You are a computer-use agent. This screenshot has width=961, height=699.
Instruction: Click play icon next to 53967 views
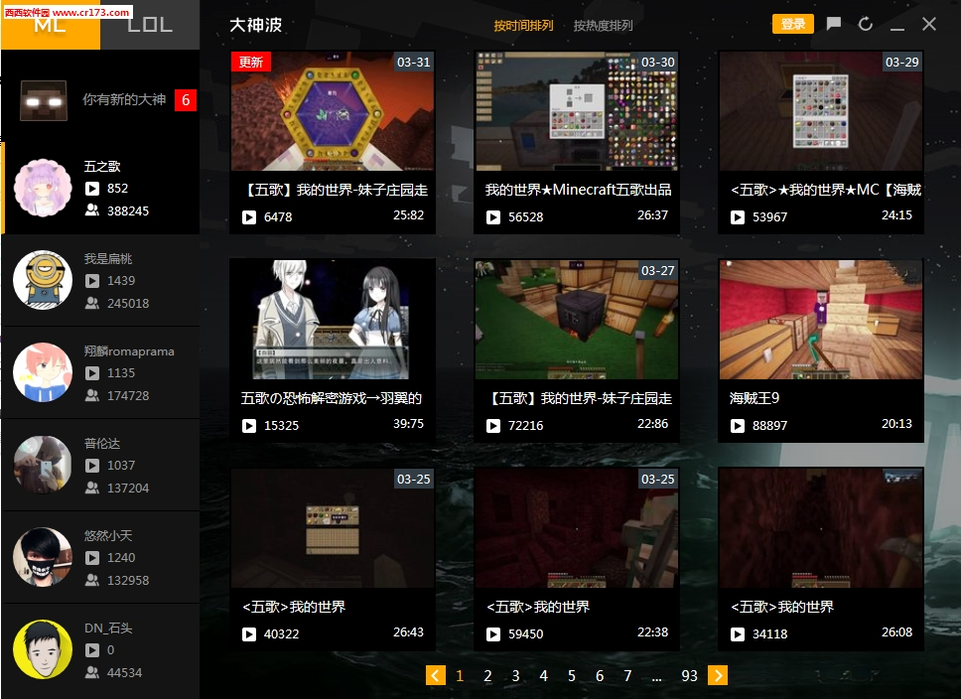tap(737, 217)
